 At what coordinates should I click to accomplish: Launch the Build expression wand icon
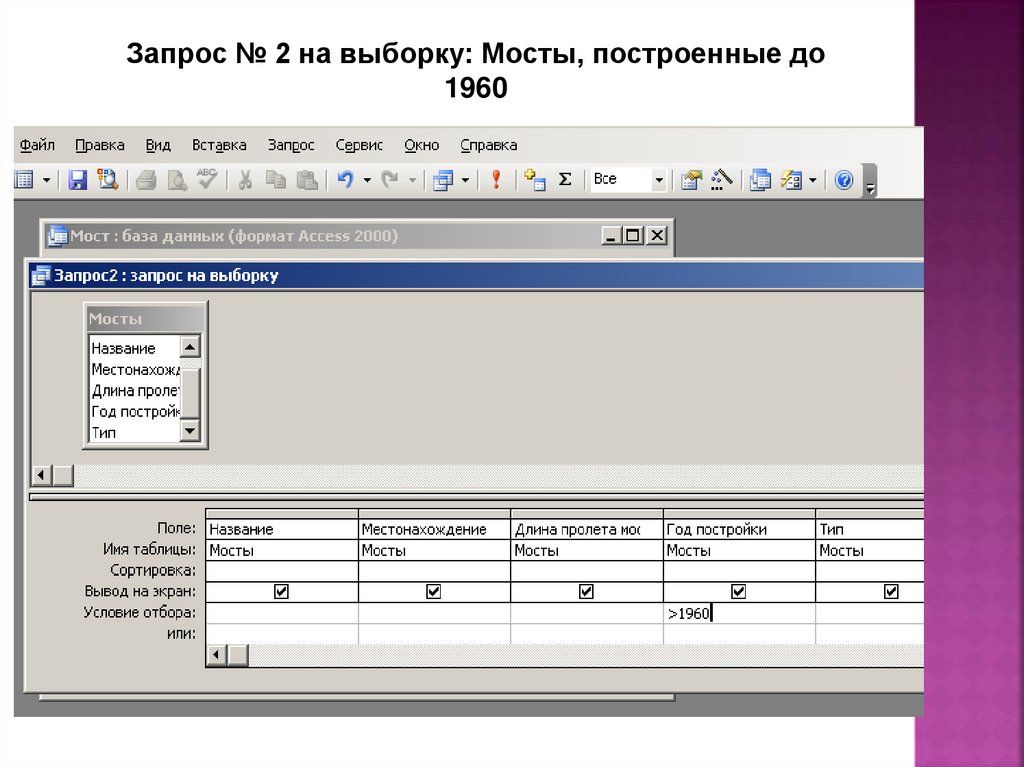pos(722,180)
